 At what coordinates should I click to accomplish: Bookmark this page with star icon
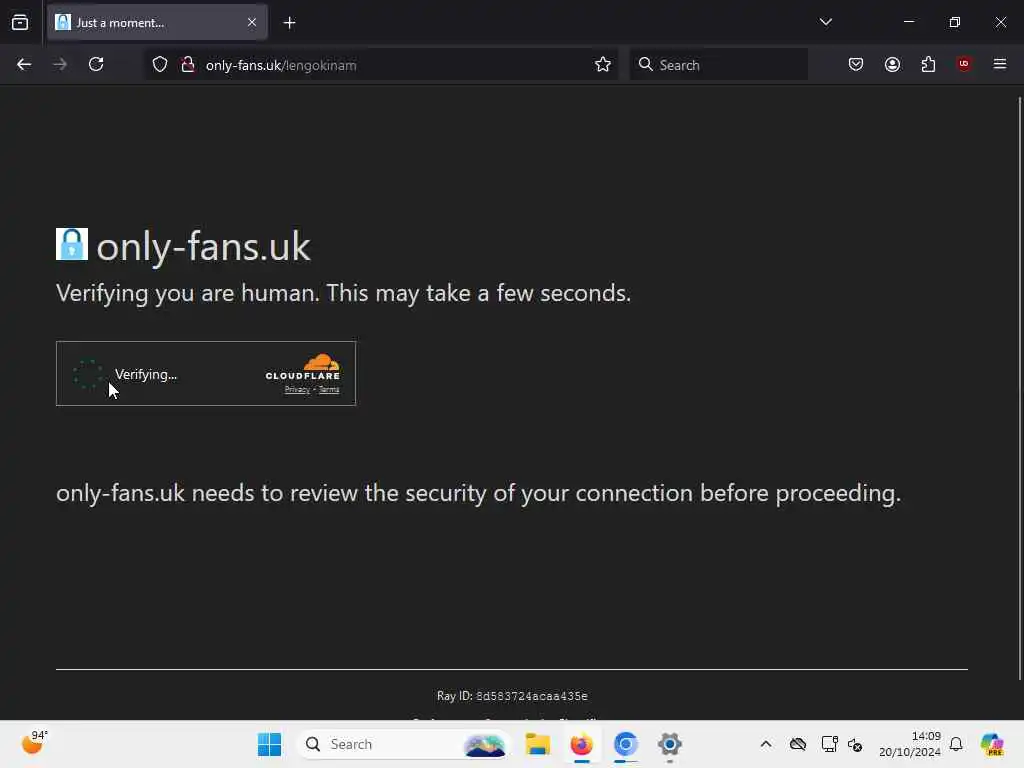[603, 65]
